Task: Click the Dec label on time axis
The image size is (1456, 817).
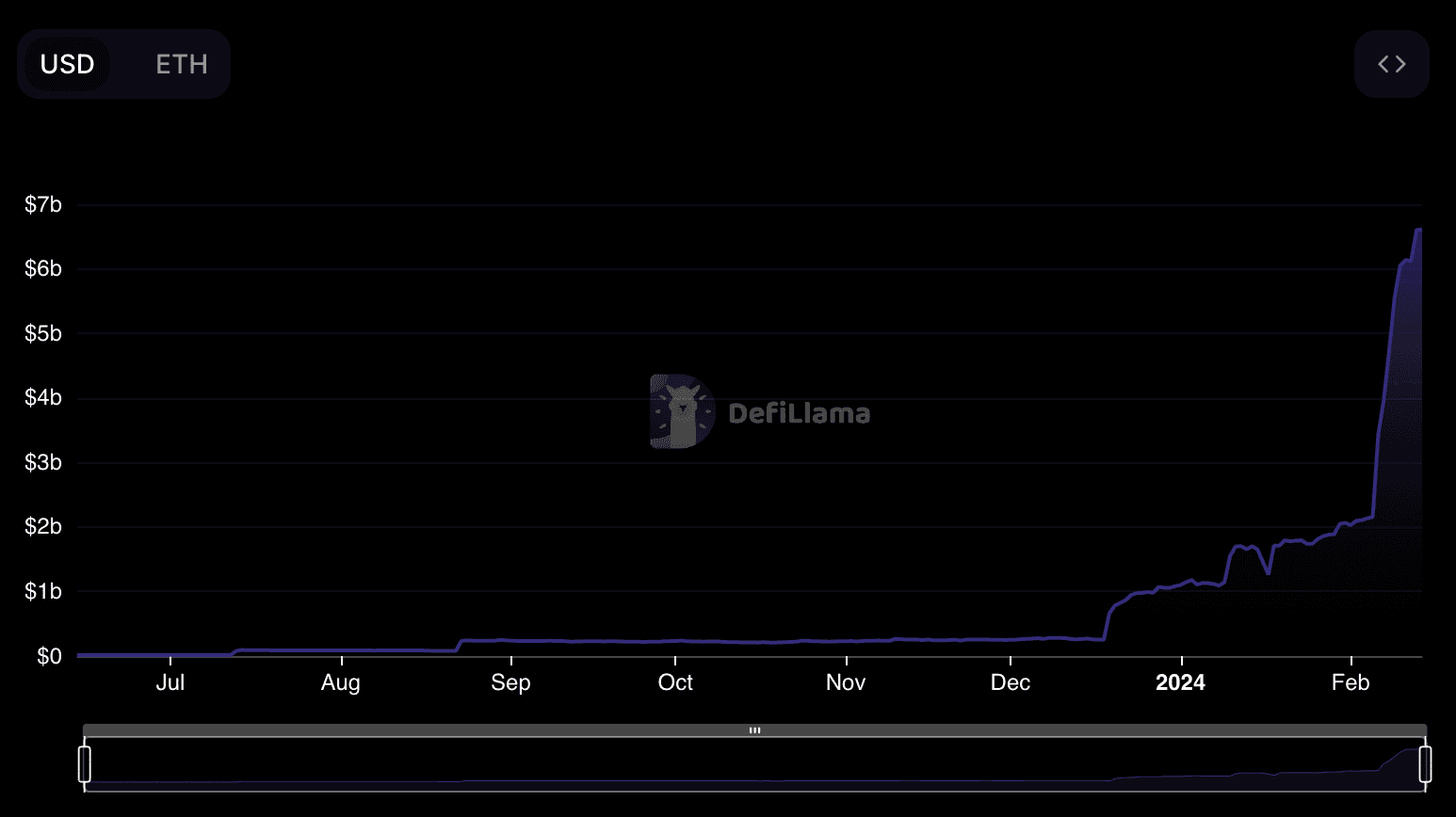Action: tap(1010, 682)
